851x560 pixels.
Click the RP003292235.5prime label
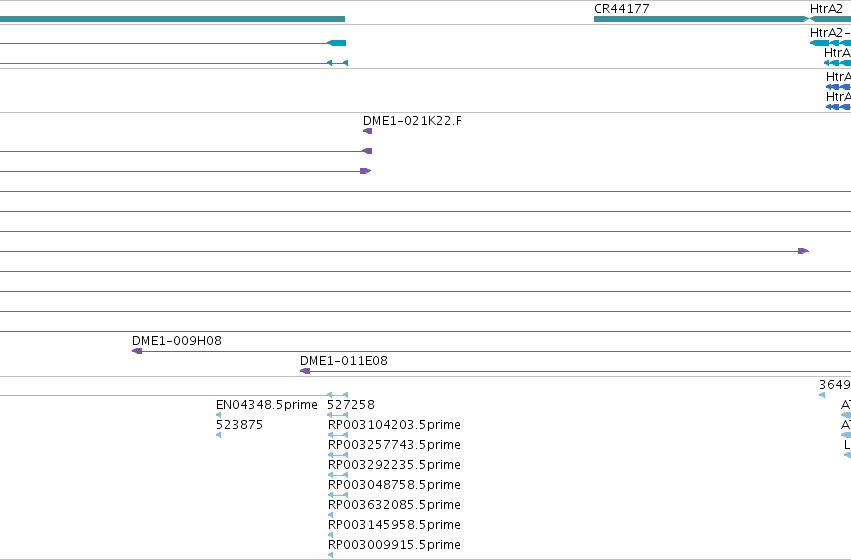pos(394,465)
